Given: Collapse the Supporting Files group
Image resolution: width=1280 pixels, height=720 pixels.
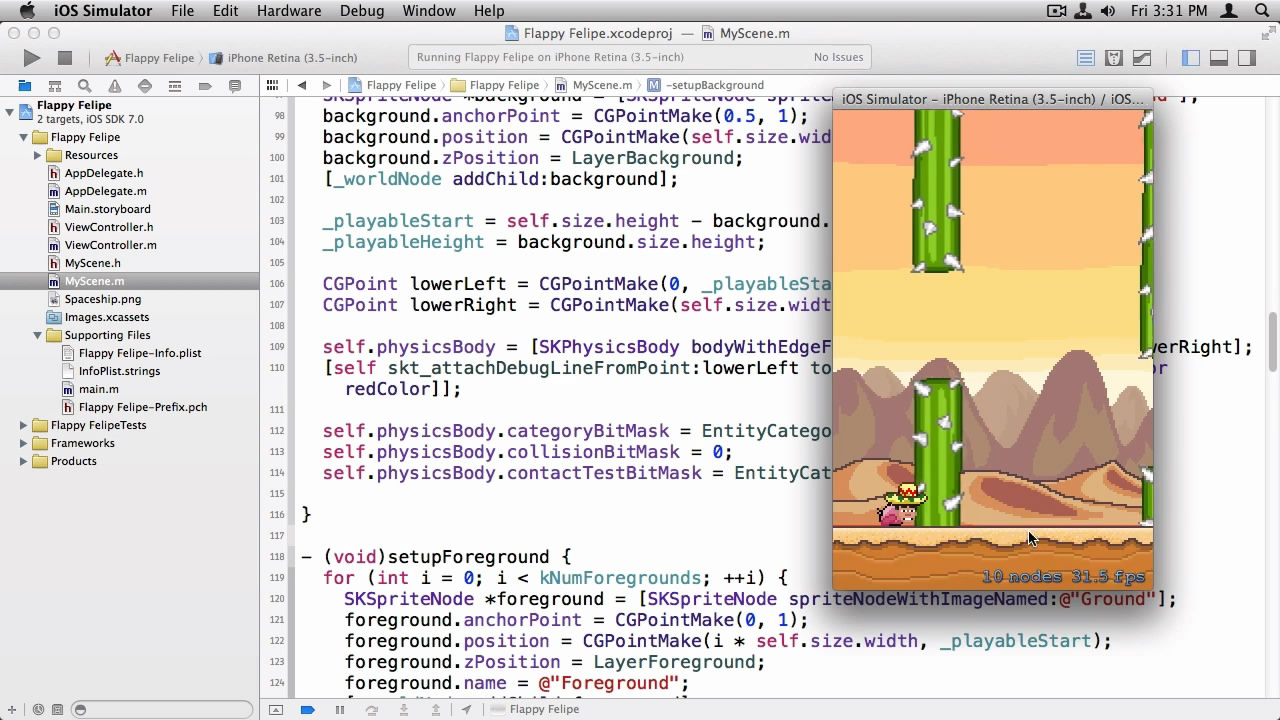Looking at the screenshot, I should (38, 336).
